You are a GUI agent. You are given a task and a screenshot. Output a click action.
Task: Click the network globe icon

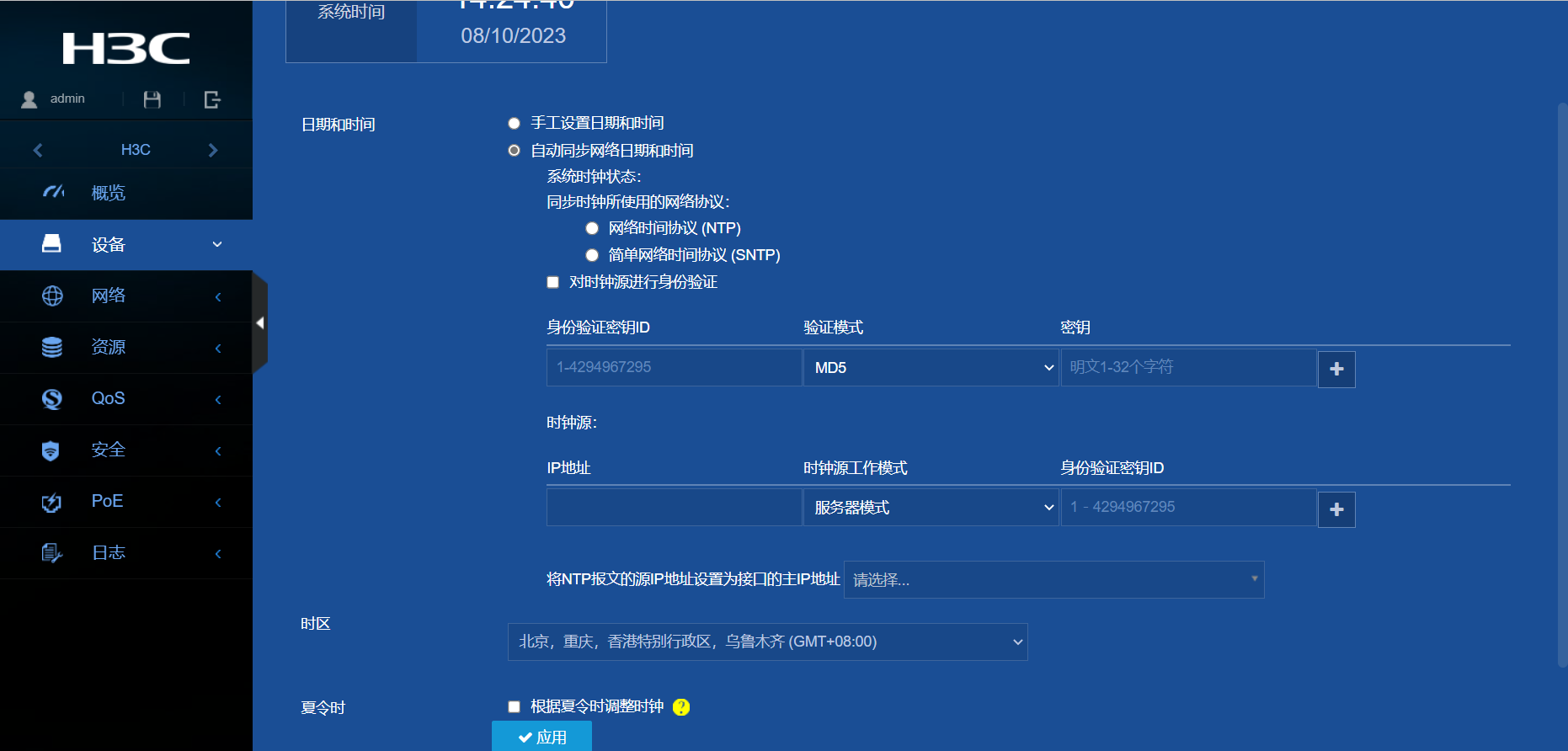click(x=52, y=296)
